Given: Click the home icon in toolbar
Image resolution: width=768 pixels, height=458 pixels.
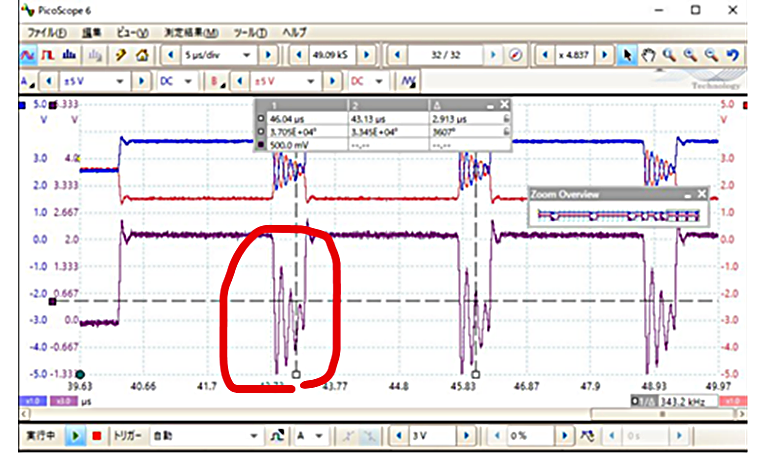Looking at the screenshot, I should click(x=142, y=54).
